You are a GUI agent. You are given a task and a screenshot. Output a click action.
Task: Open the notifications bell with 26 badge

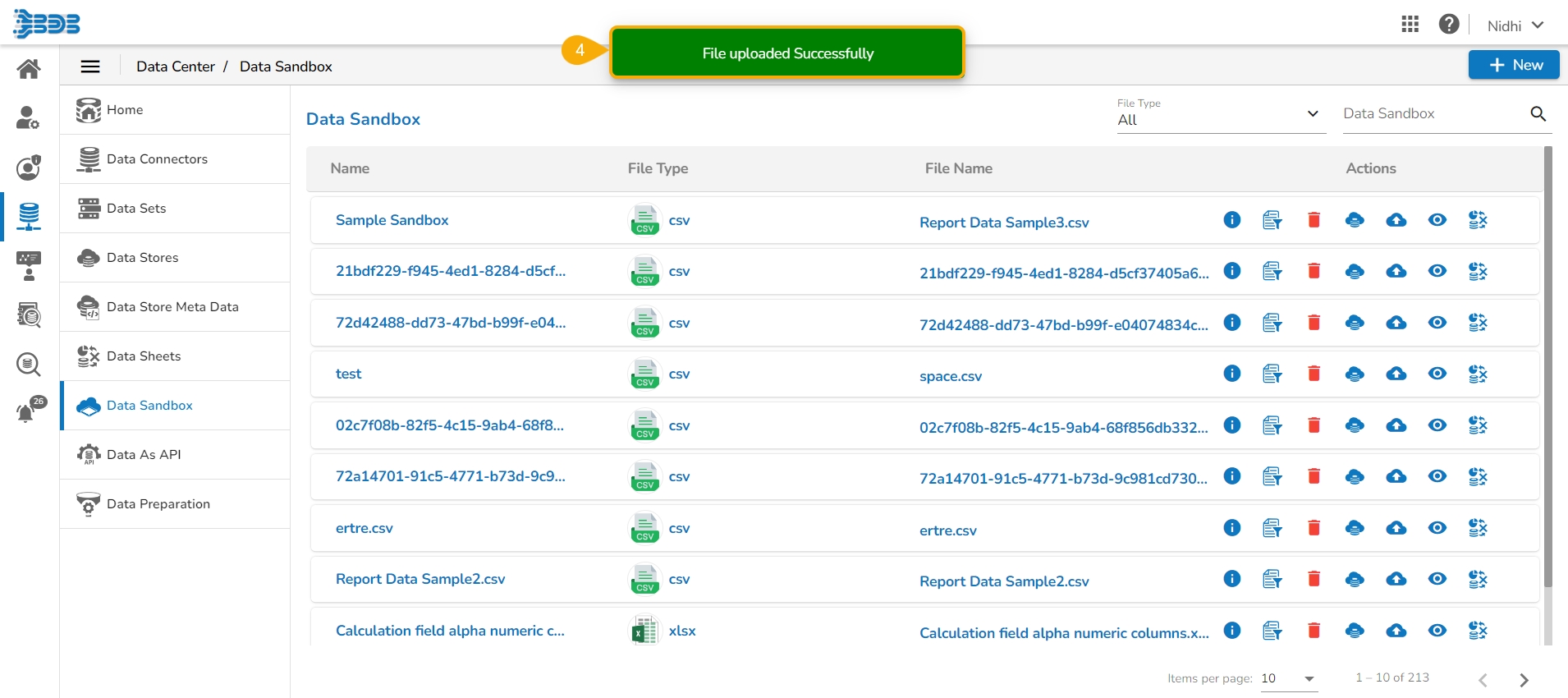click(29, 411)
